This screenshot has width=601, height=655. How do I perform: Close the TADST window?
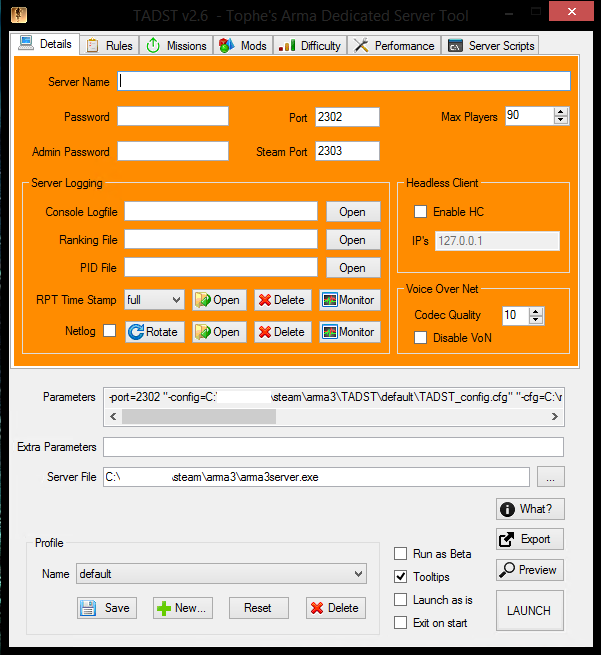(x=571, y=11)
